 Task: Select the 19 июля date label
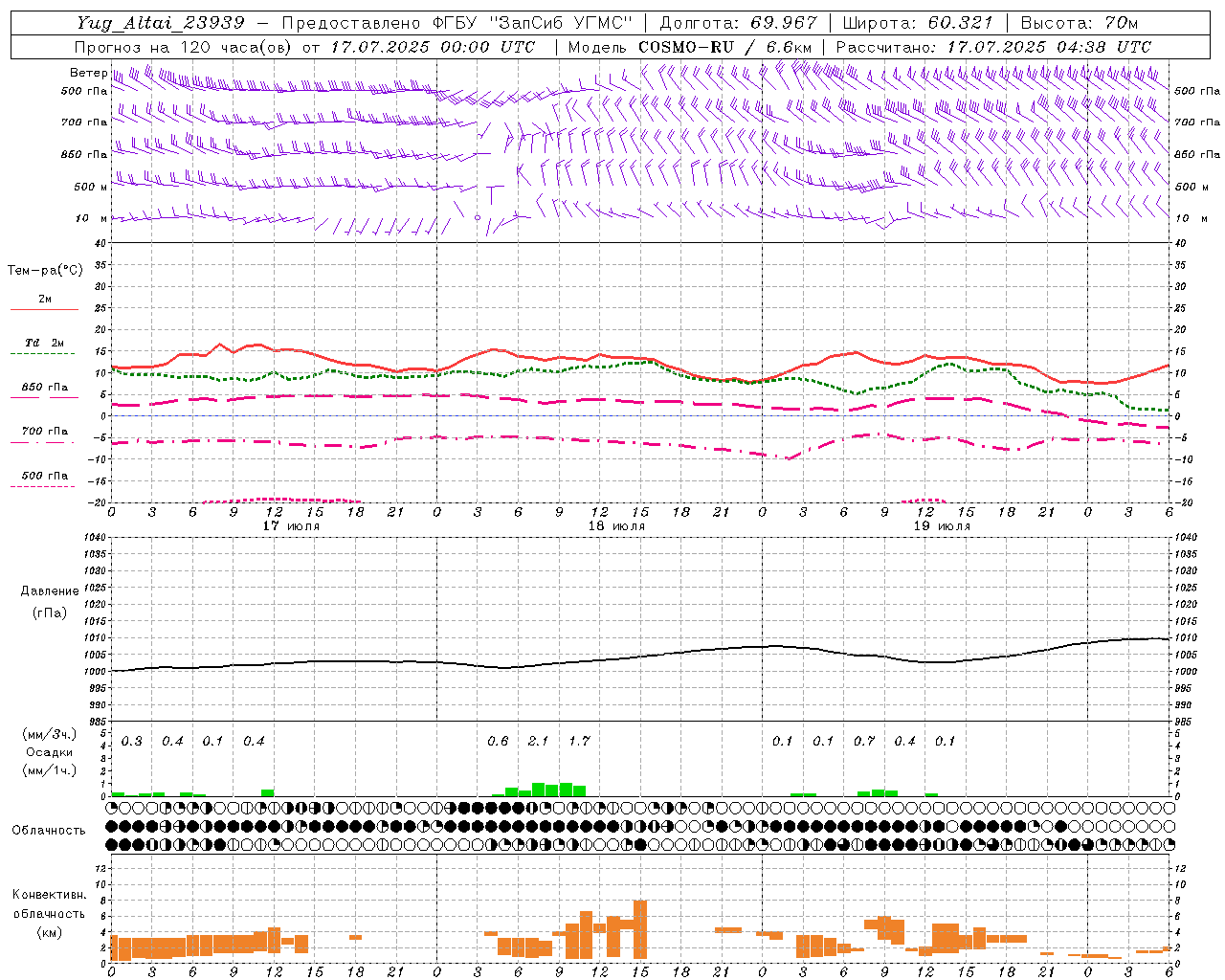pyautogui.click(x=942, y=526)
